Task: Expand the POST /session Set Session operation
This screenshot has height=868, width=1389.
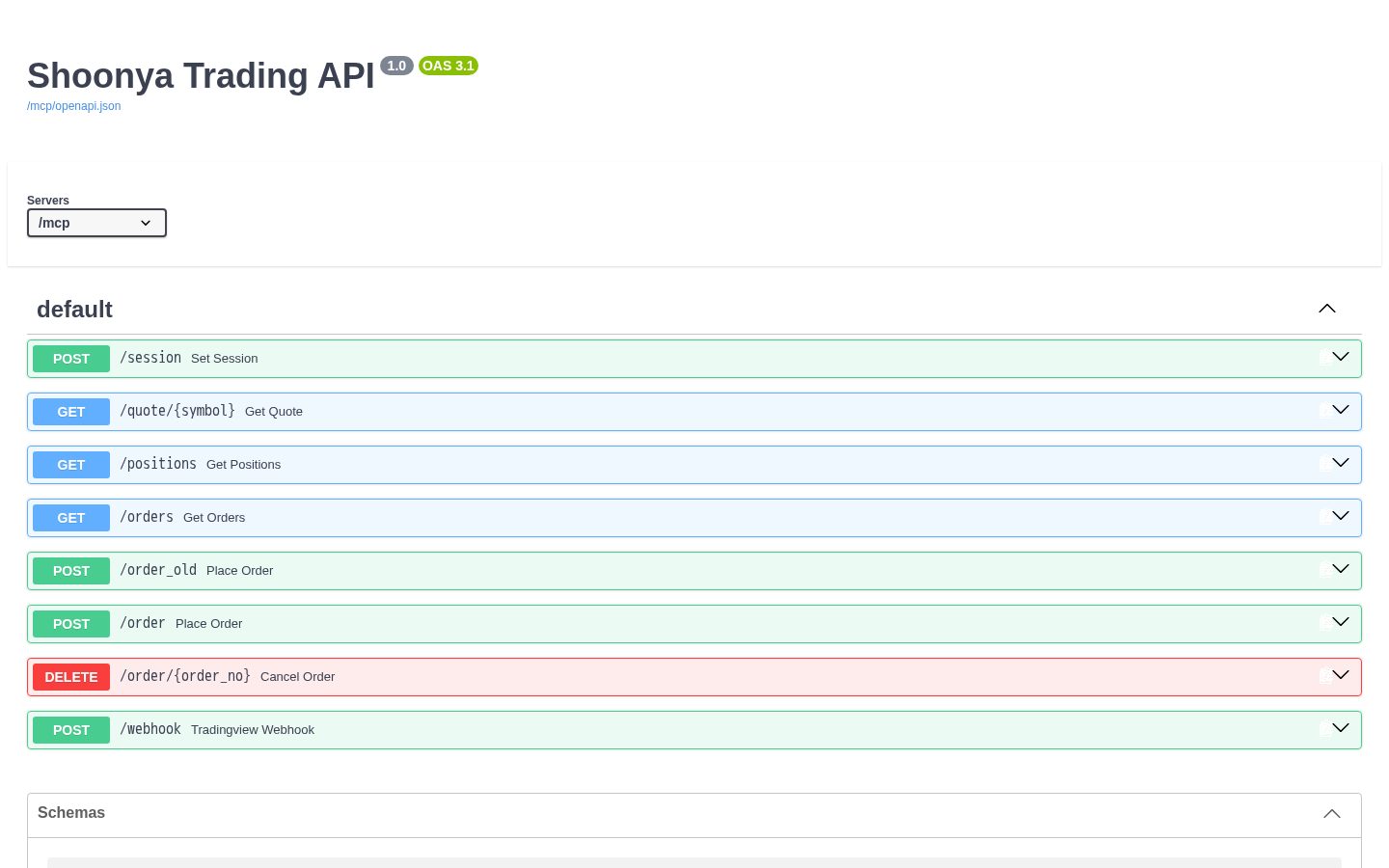Action: tap(1341, 357)
